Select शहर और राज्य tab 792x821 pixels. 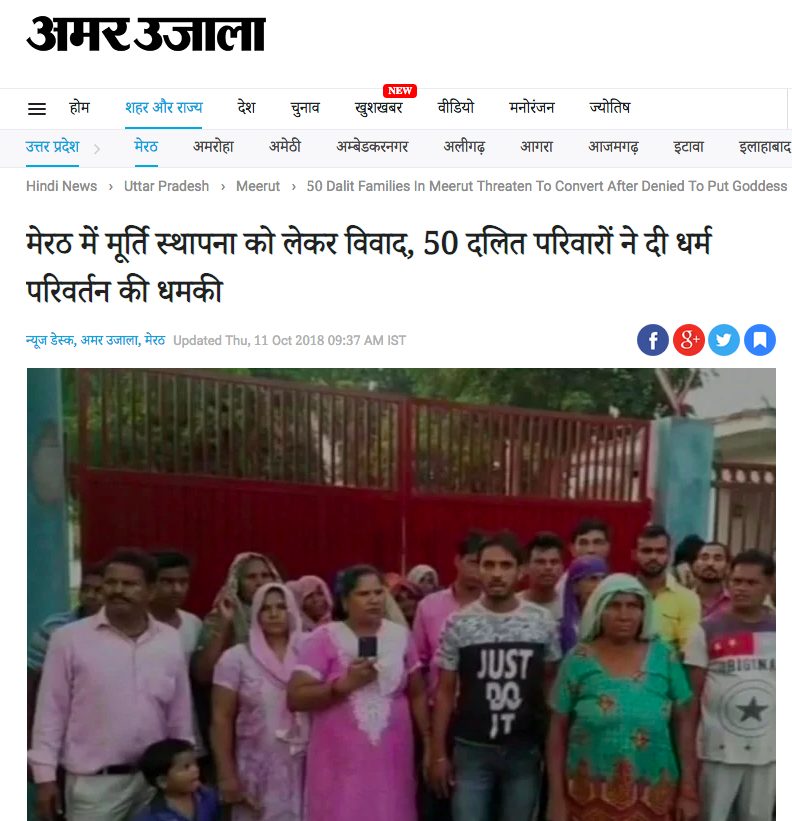click(163, 107)
